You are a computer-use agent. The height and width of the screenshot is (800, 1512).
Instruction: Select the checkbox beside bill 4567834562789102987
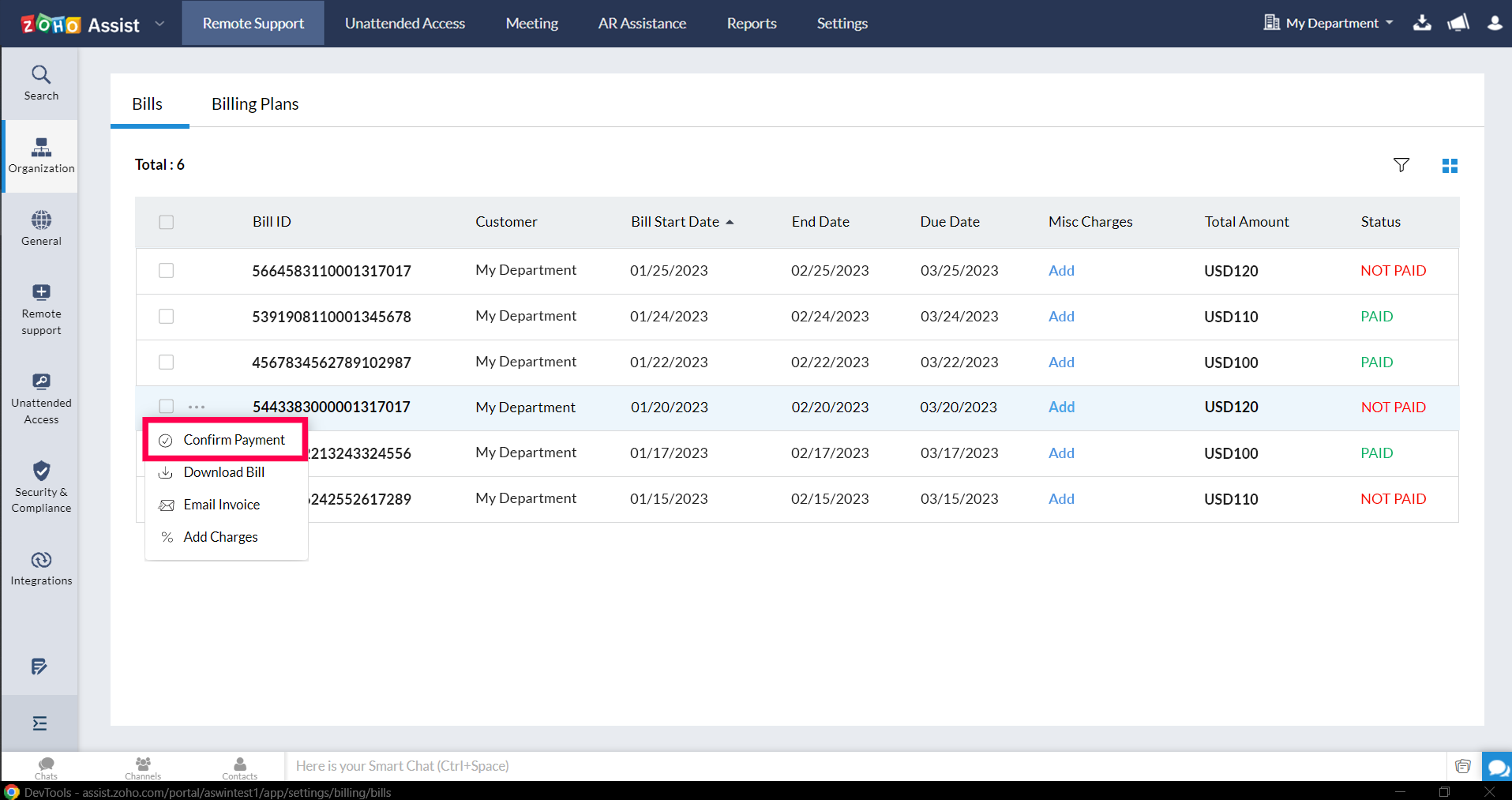click(x=166, y=362)
